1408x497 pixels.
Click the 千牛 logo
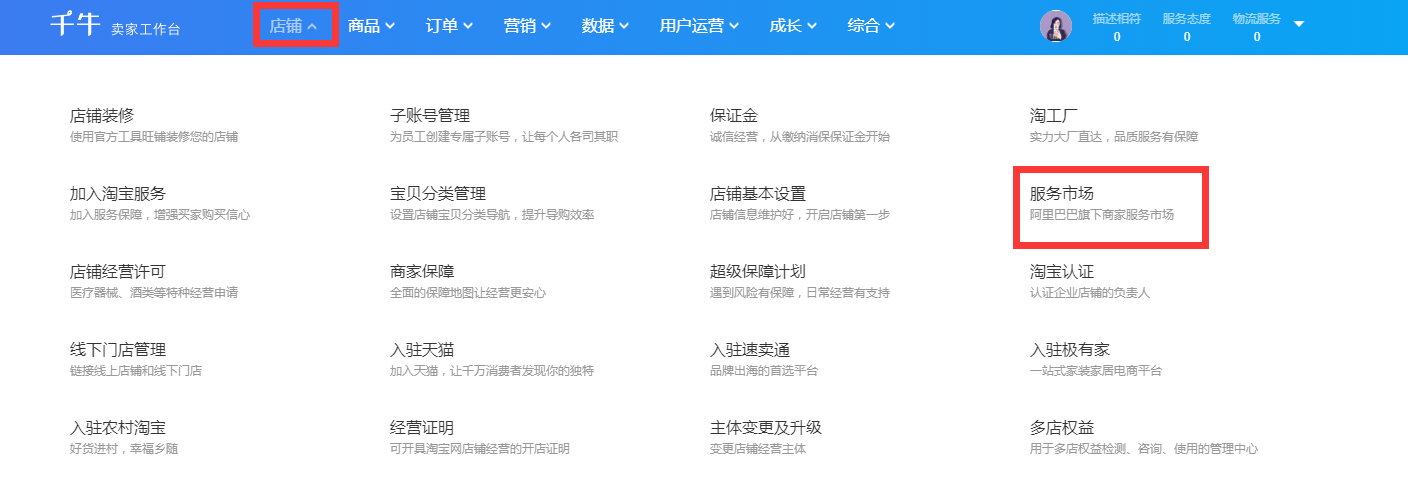tap(75, 24)
